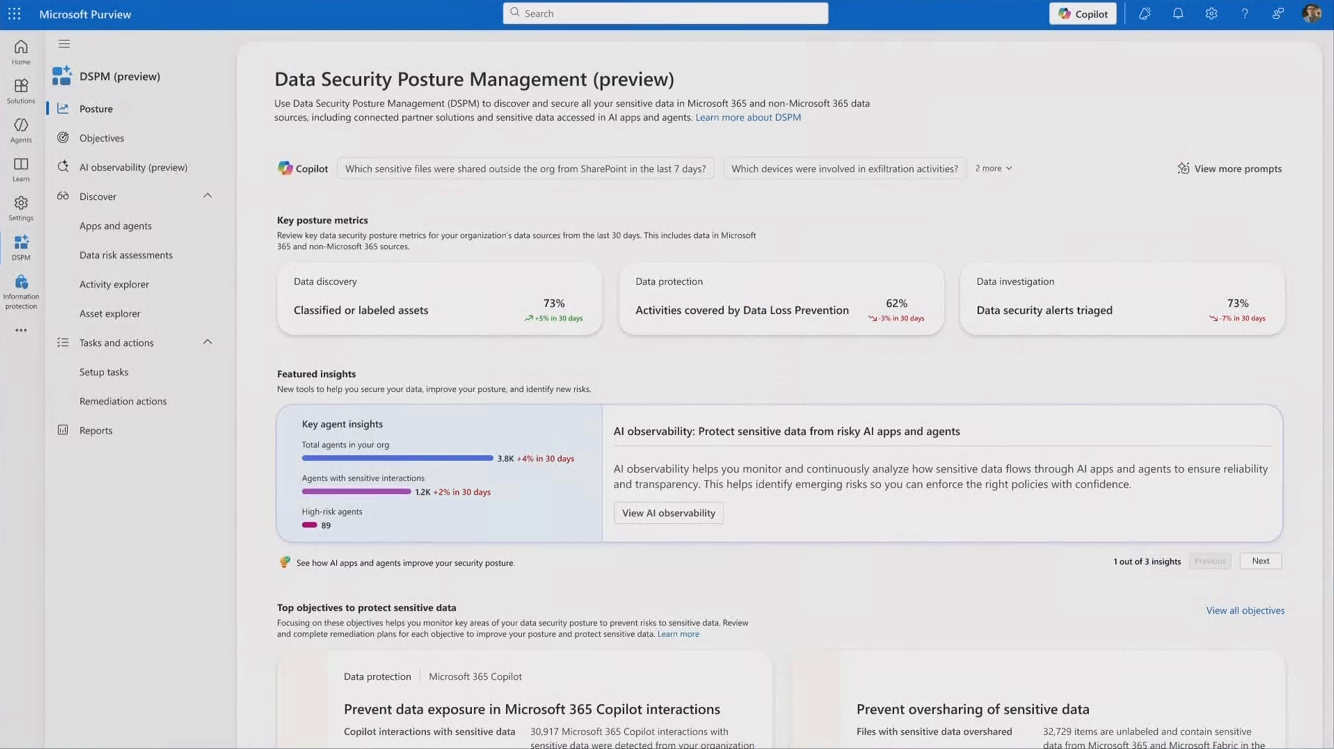Collapse navigation with hamburger icon
Screen dimensions: 1334x749
(x=64, y=44)
